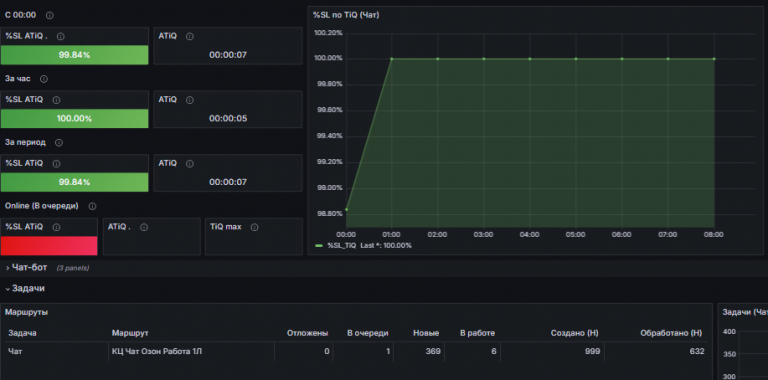Viewport: 768px width, 380px height.
Task: Click ATiQ info icon in С 00:00 section
Action: click(x=190, y=36)
